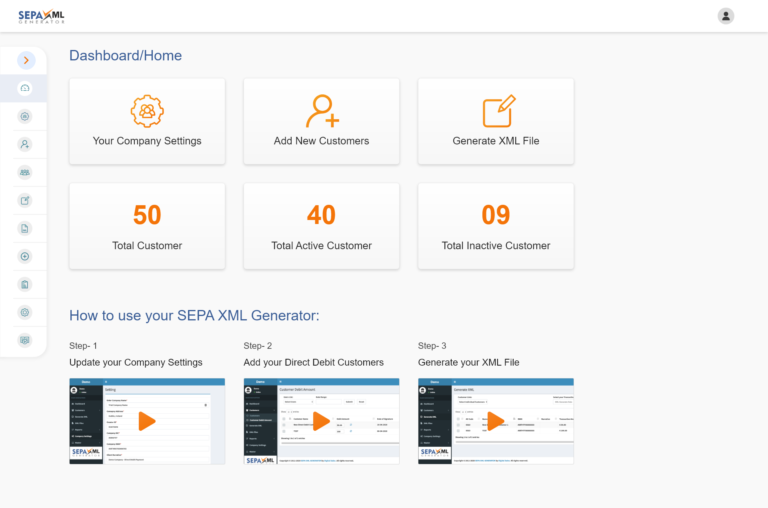Click the Add New Customers card
Viewport: 768px width, 508px height.
321,121
